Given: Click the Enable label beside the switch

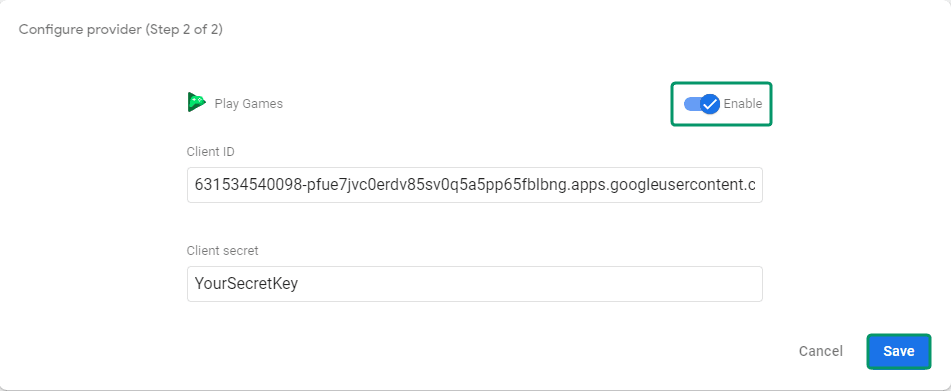Looking at the screenshot, I should point(742,104).
